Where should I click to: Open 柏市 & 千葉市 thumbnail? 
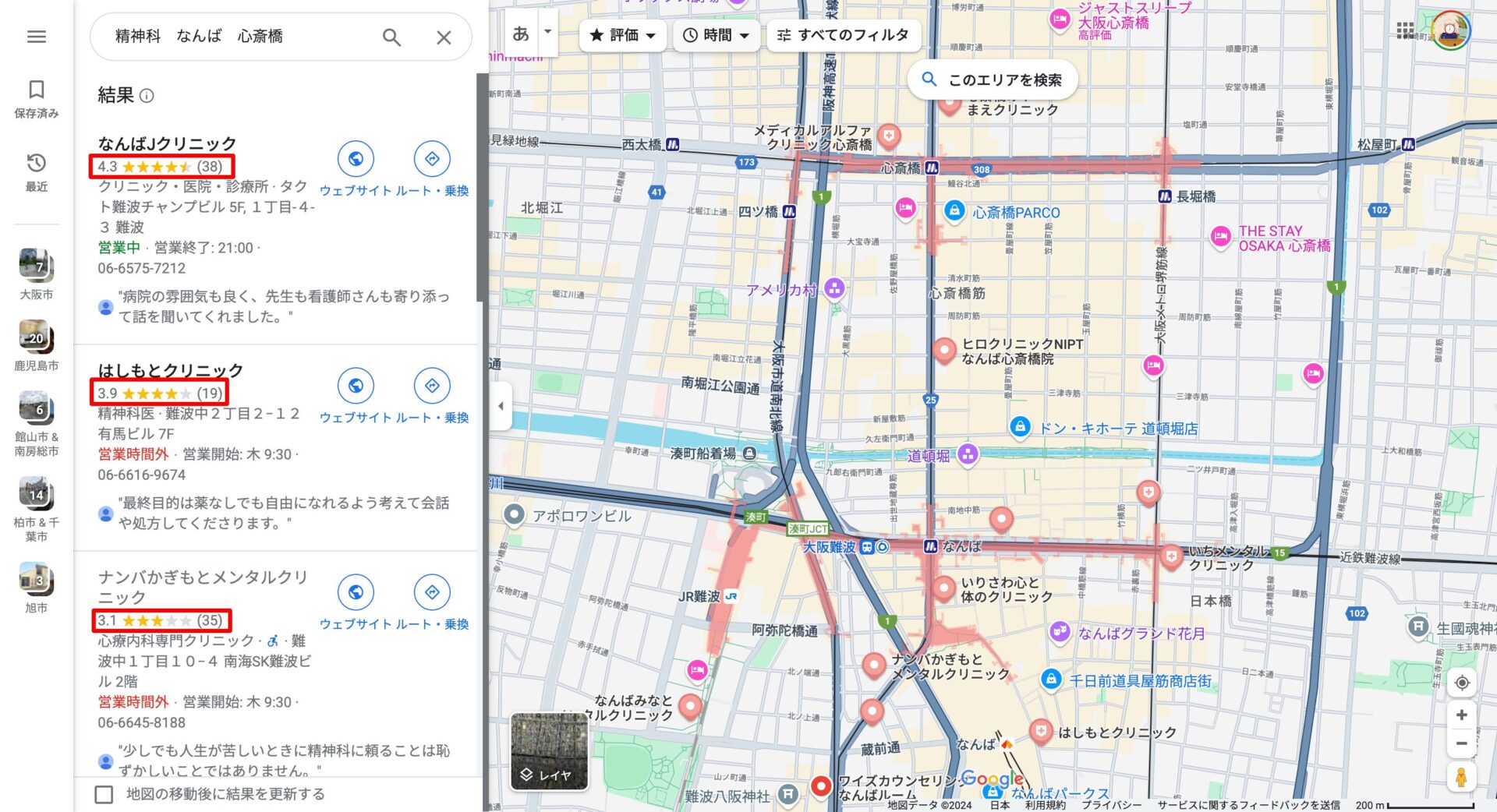[36, 509]
